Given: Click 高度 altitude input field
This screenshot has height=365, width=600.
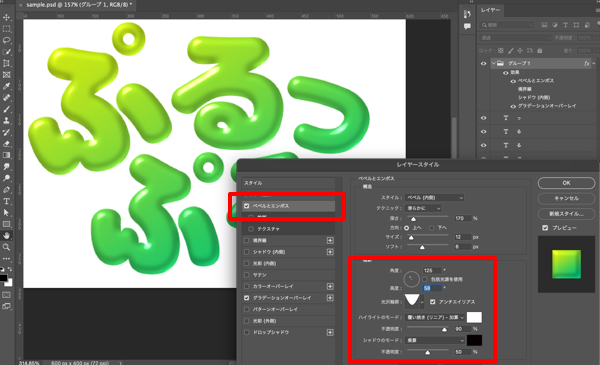Looking at the screenshot, I should tap(432, 288).
